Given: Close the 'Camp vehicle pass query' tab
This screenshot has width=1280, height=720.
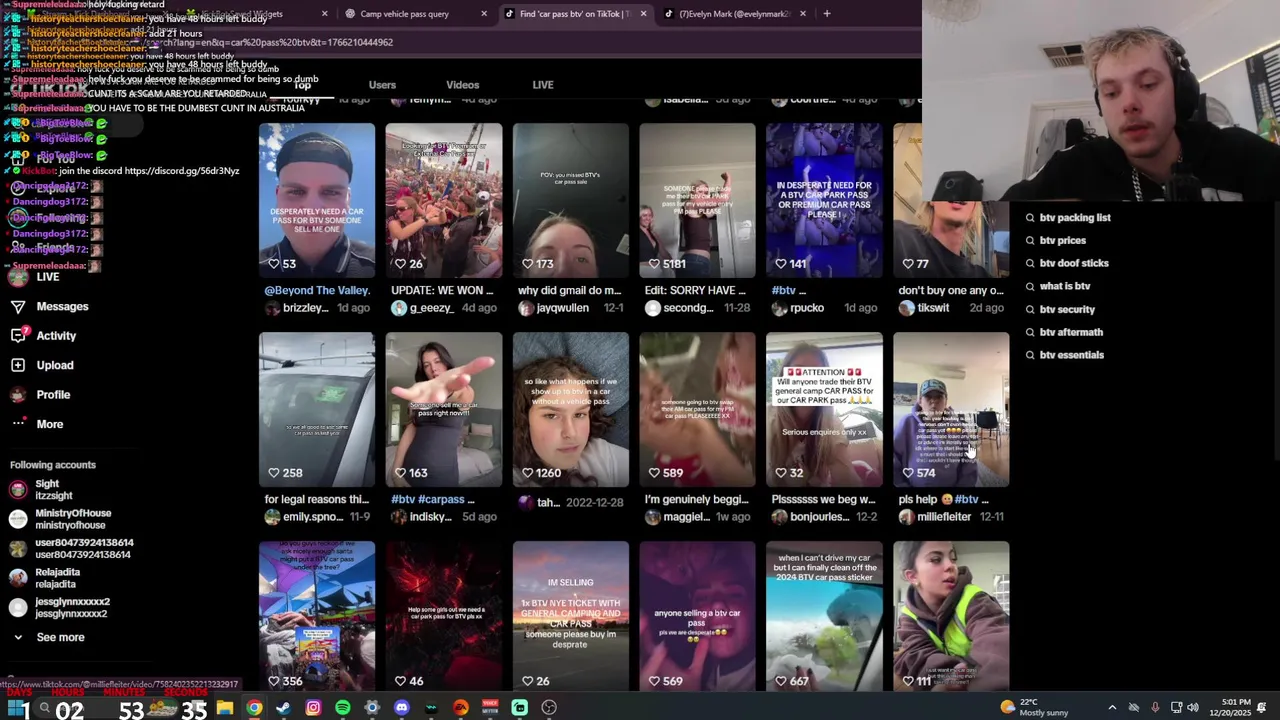Looking at the screenshot, I should (x=484, y=14).
